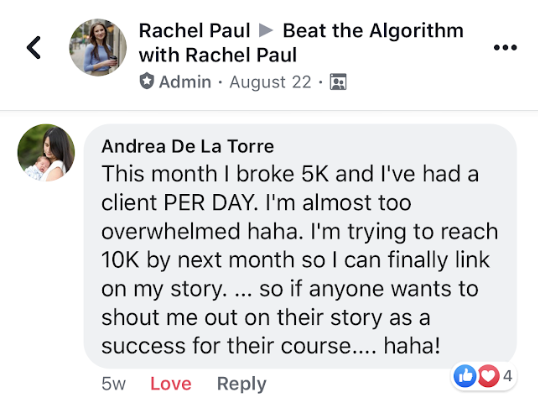538x414 pixels.
Task: Open Andrea De La Torre's profile photo
Action: [x=46, y=153]
